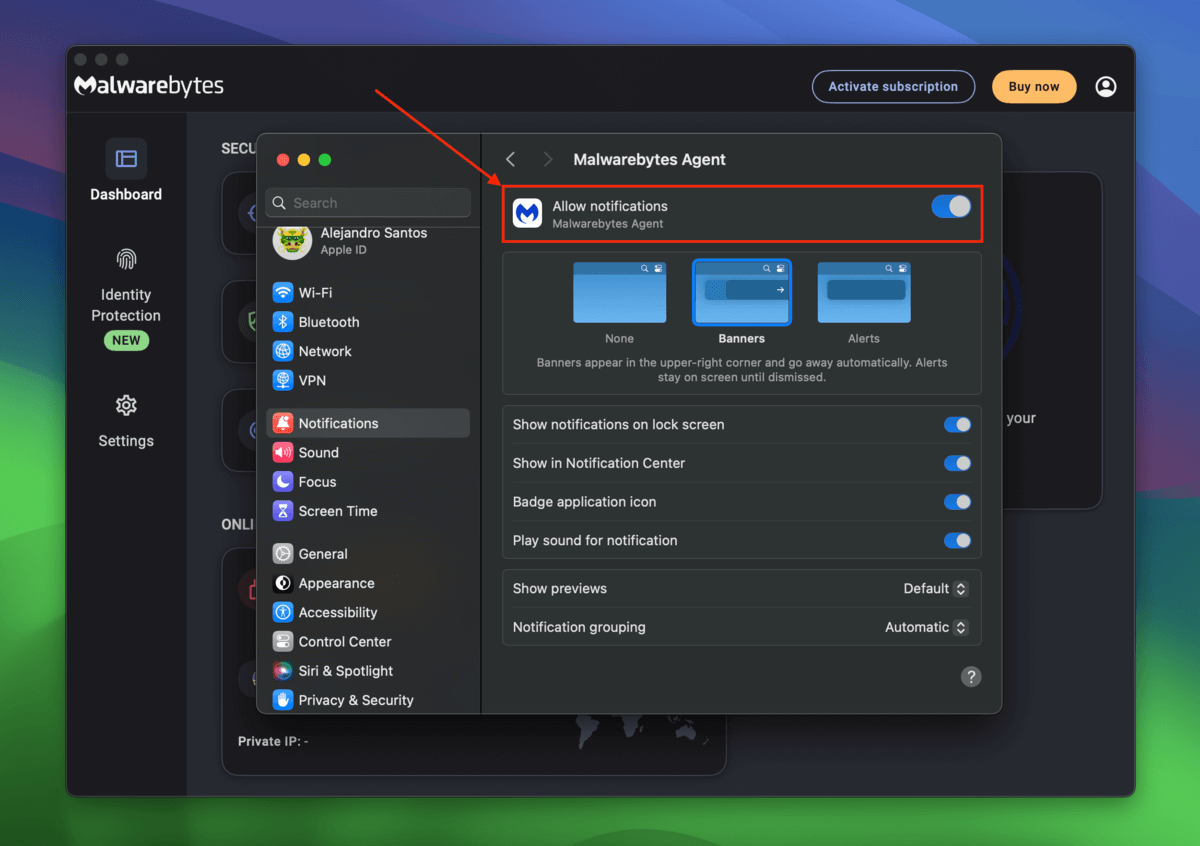Open the Malwarebytes account profile icon

point(1105,87)
